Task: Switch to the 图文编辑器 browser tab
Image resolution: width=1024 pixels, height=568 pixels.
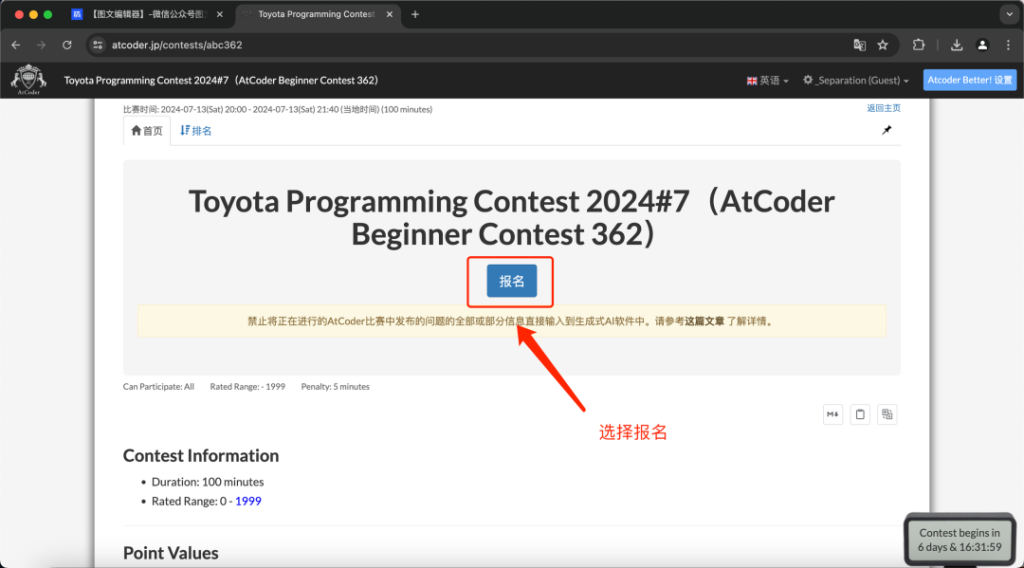Action: coord(147,14)
